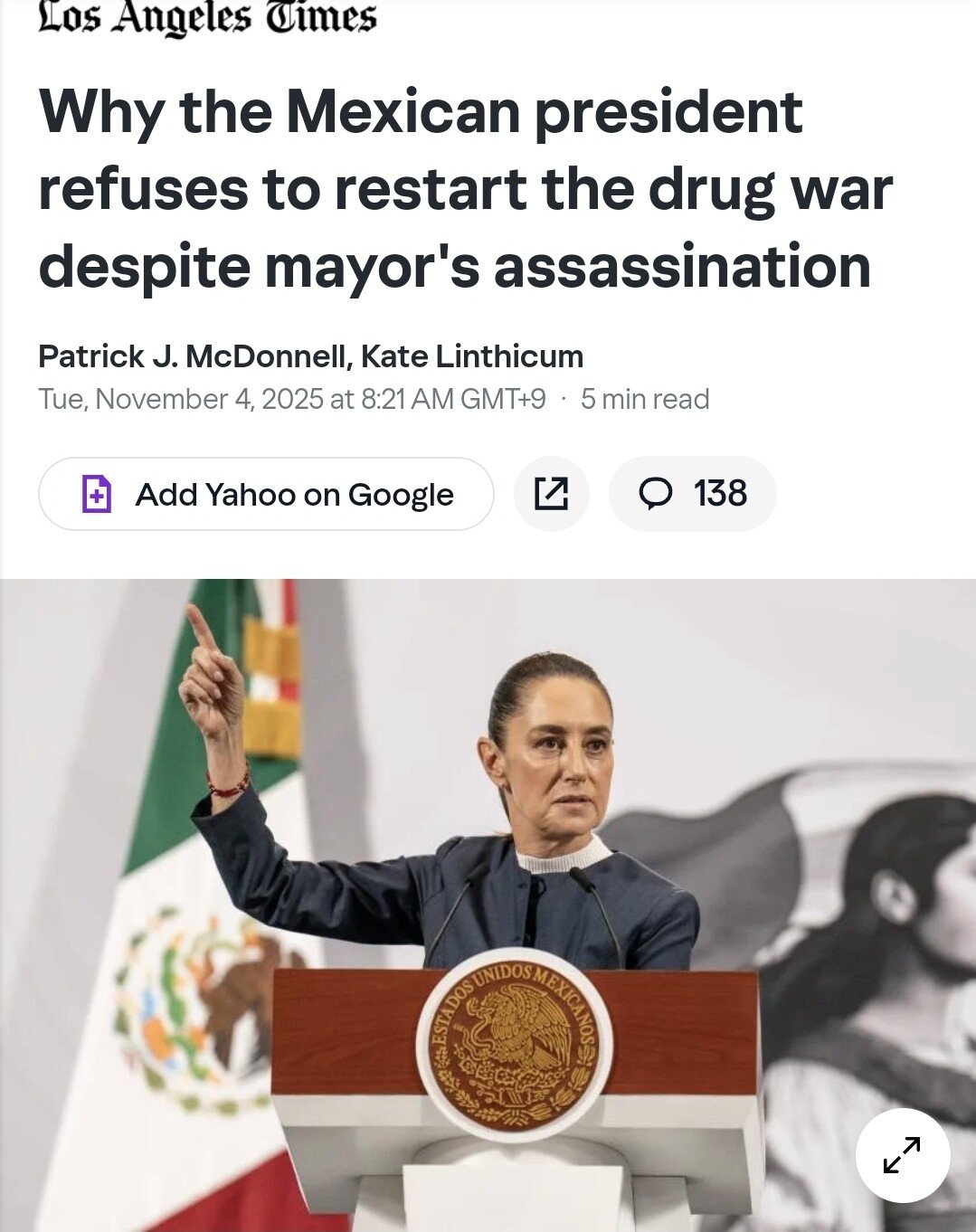Open Kate Linthicum's author page
The image size is (976, 1232).
click(472, 356)
